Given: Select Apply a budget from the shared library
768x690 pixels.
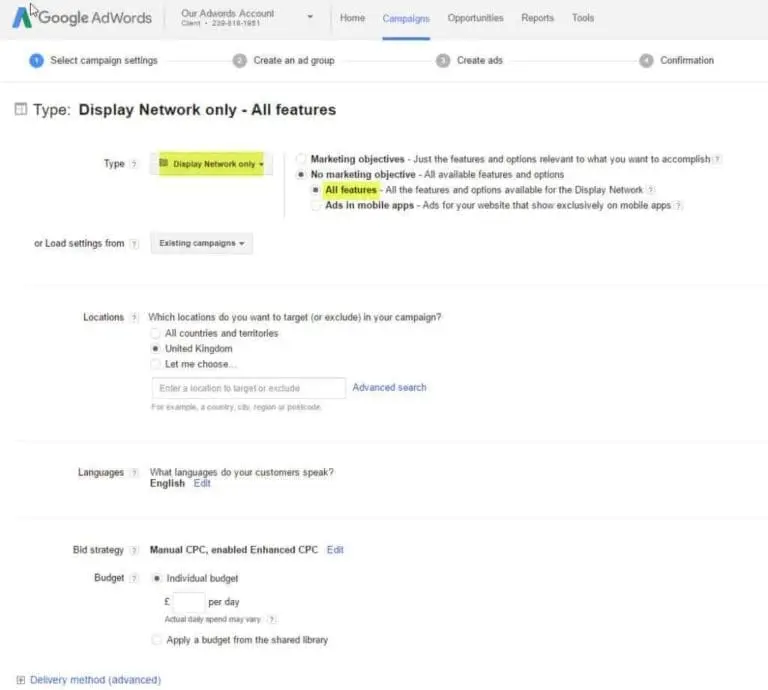Looking at the screenshot, I should (x=157, y=640).
